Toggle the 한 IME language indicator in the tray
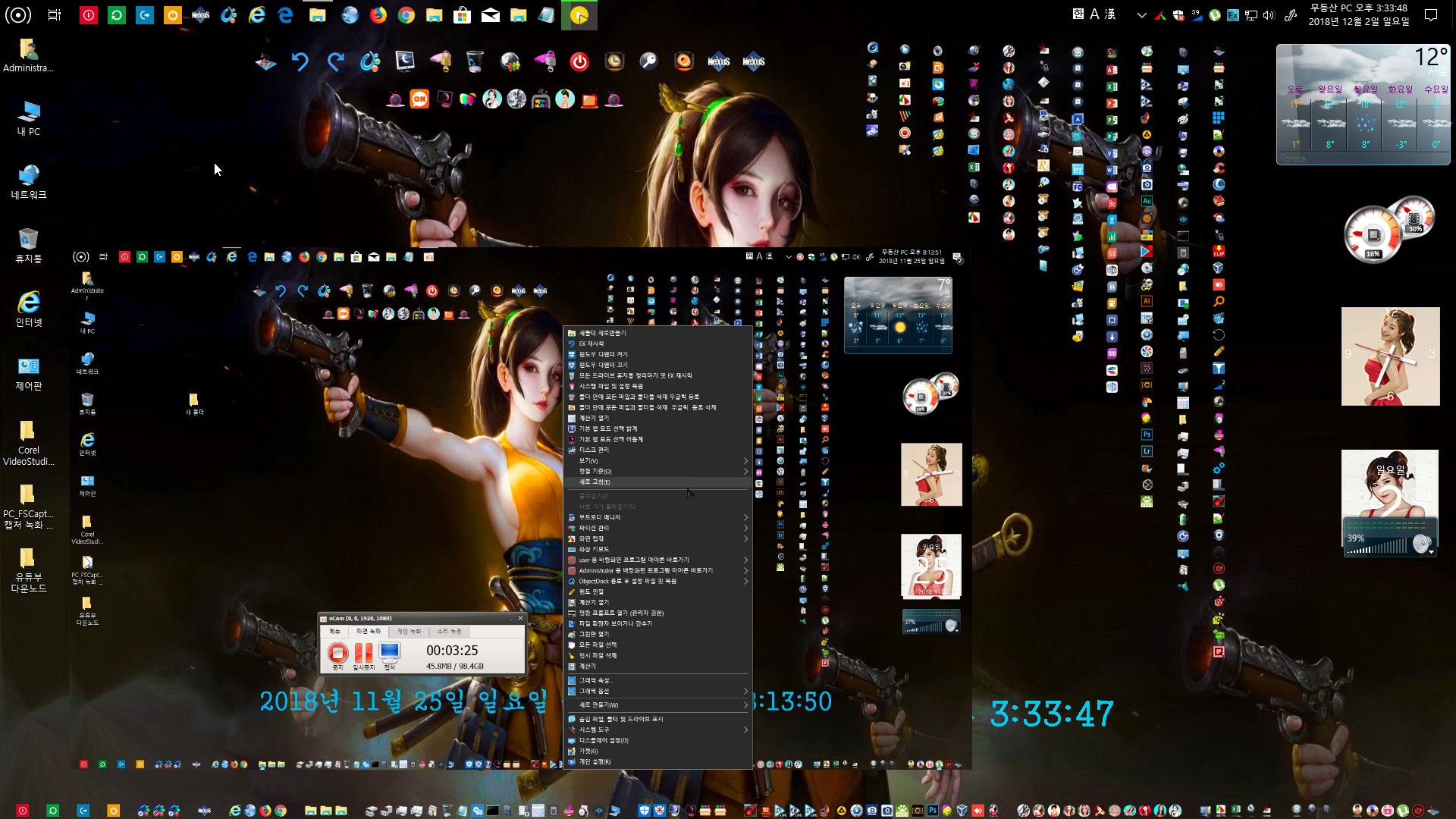Viewport: 1456px width, 819px height. tap(1078, 14)
